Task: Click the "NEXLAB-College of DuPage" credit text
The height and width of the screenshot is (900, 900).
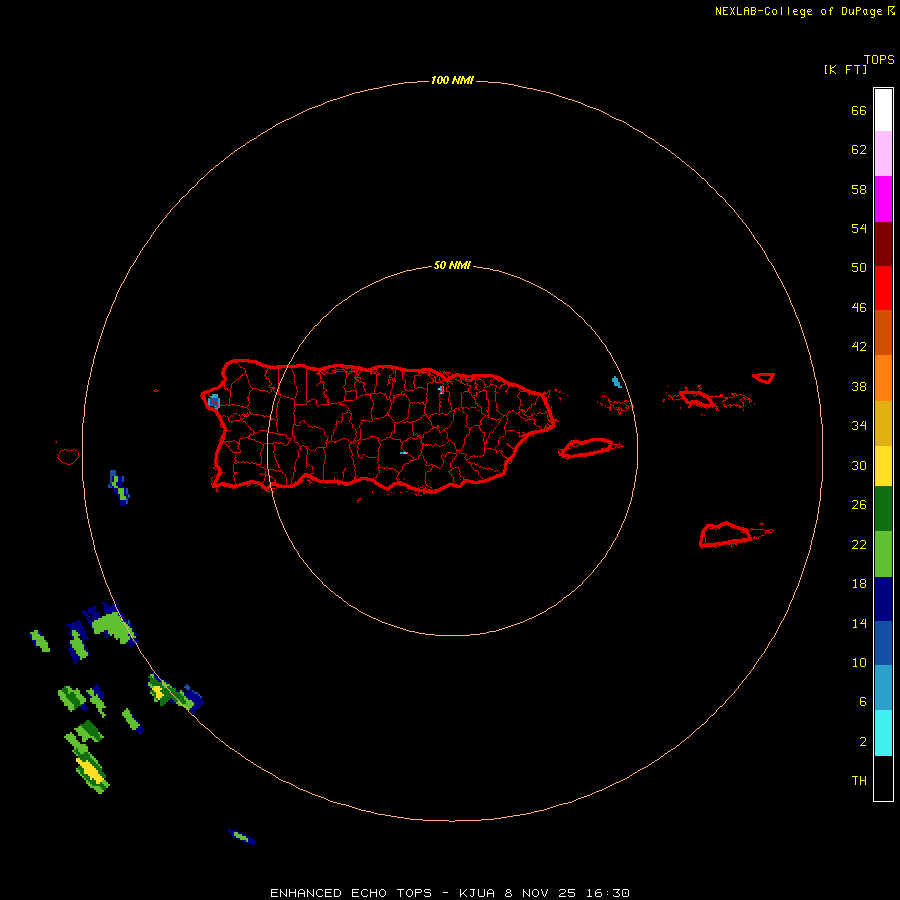Action: point(798,11)
